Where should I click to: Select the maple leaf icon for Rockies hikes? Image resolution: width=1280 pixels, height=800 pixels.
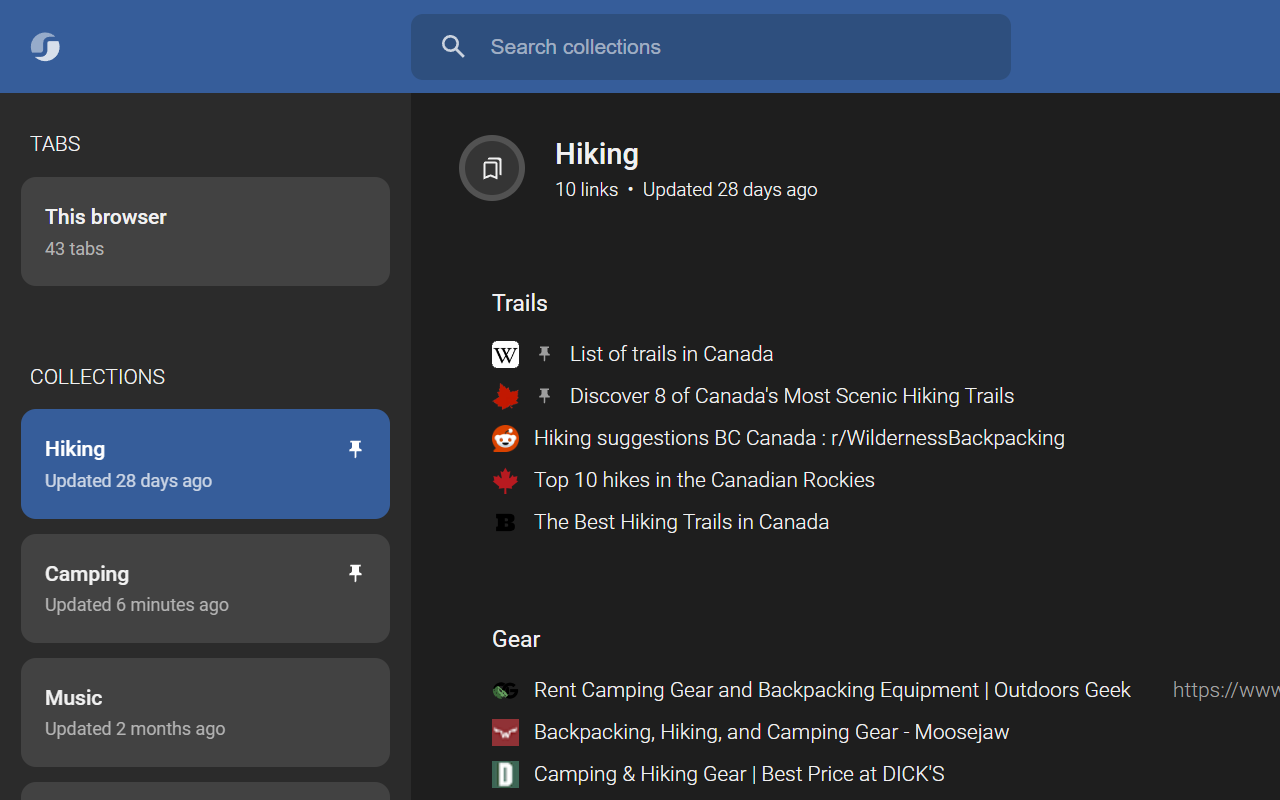pyautogui.click(x=505, y=480)
